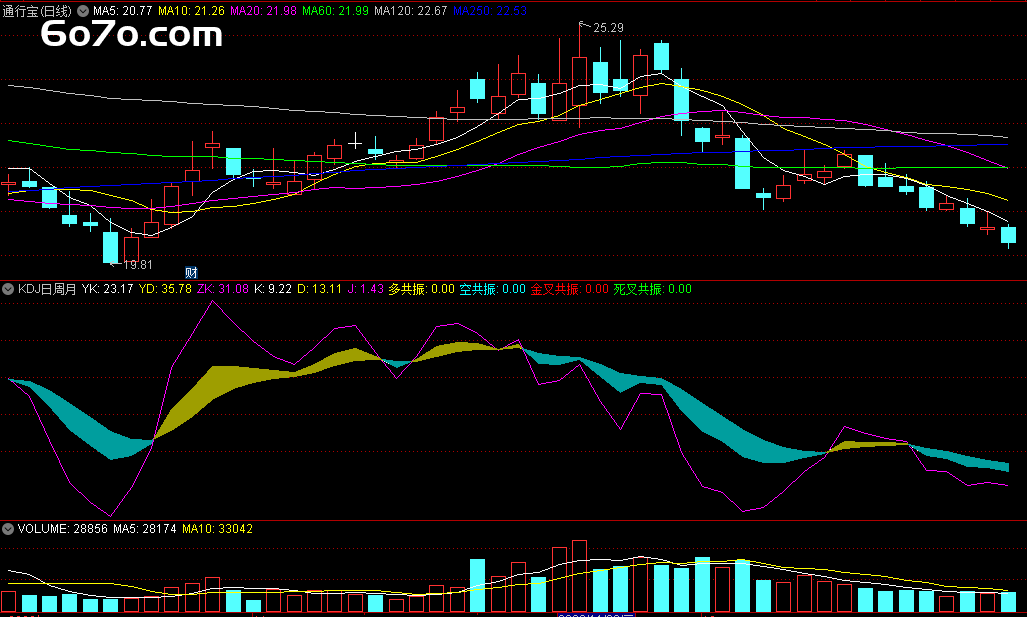1027x617 pixels.
Task: Click the MA10: 21.26 label
Action: 191,11
